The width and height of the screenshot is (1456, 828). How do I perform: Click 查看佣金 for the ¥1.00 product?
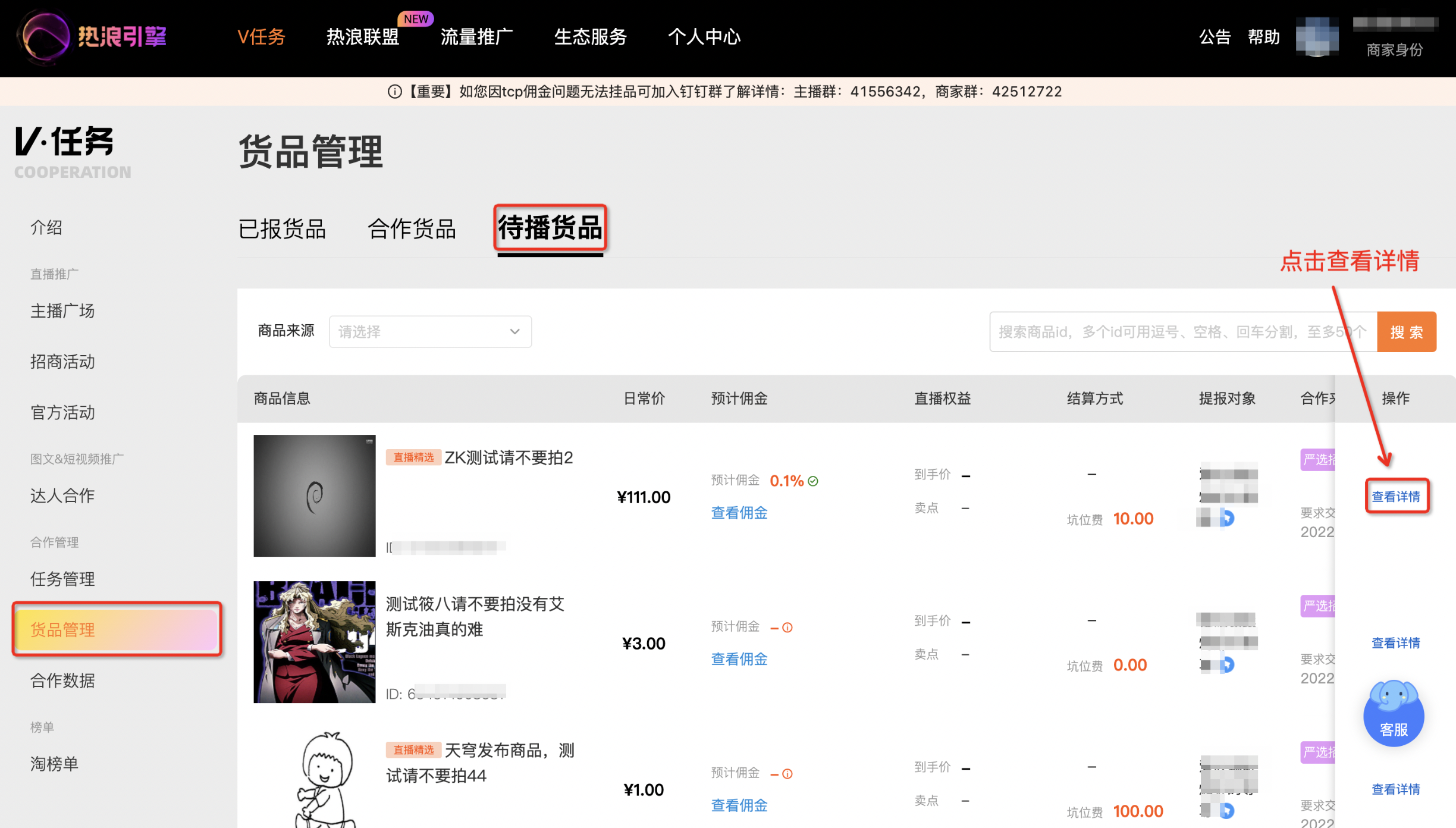pos(739,805)
